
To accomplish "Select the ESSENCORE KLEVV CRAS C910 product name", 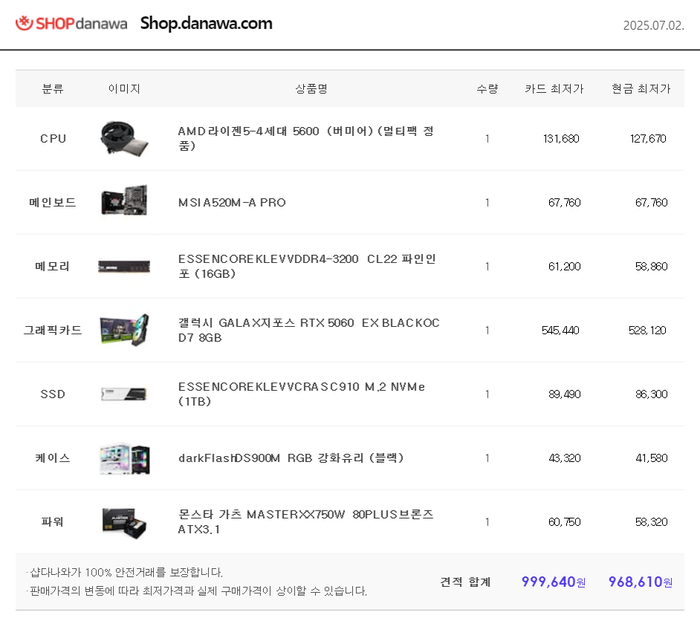I will tap(301, 394).
